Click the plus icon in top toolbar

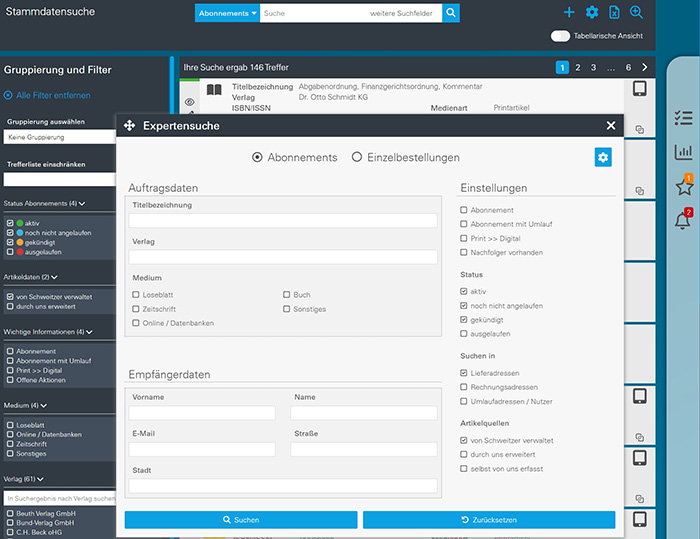pyautogui.click(x=569, y=13)
